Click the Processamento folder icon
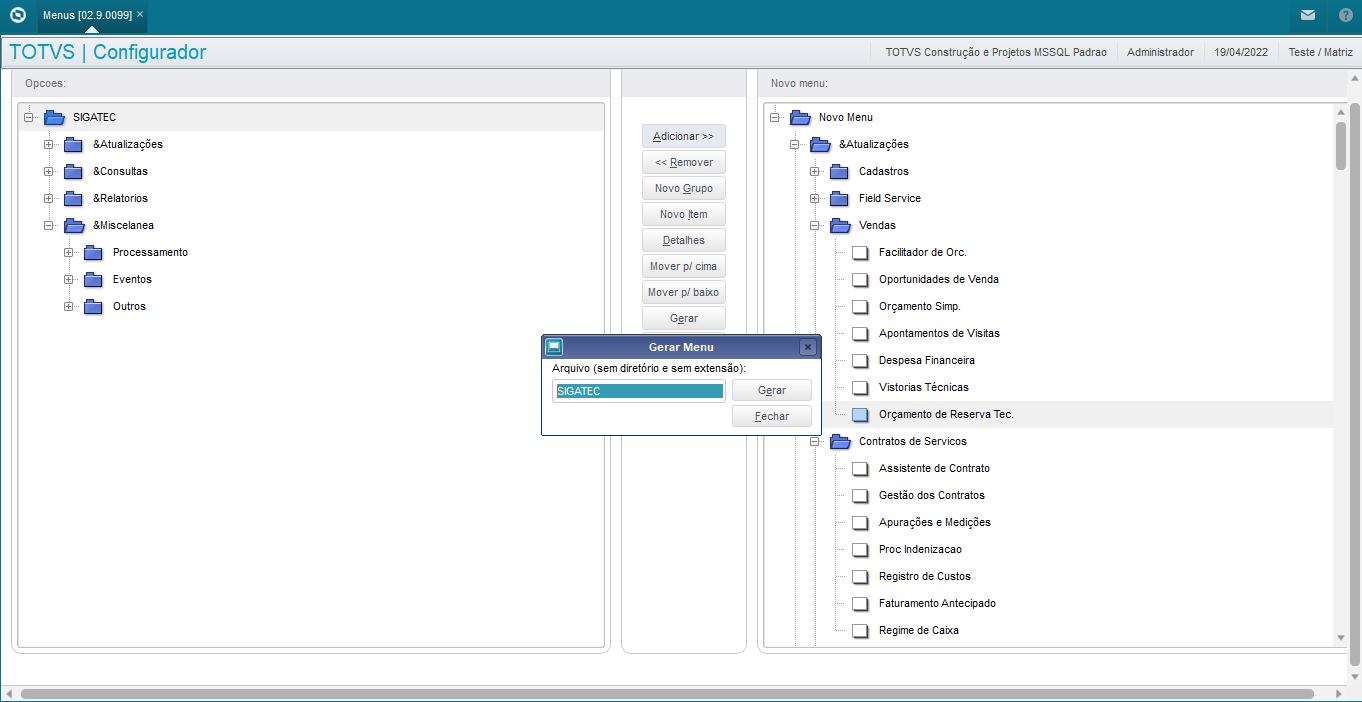 [93, 252]
